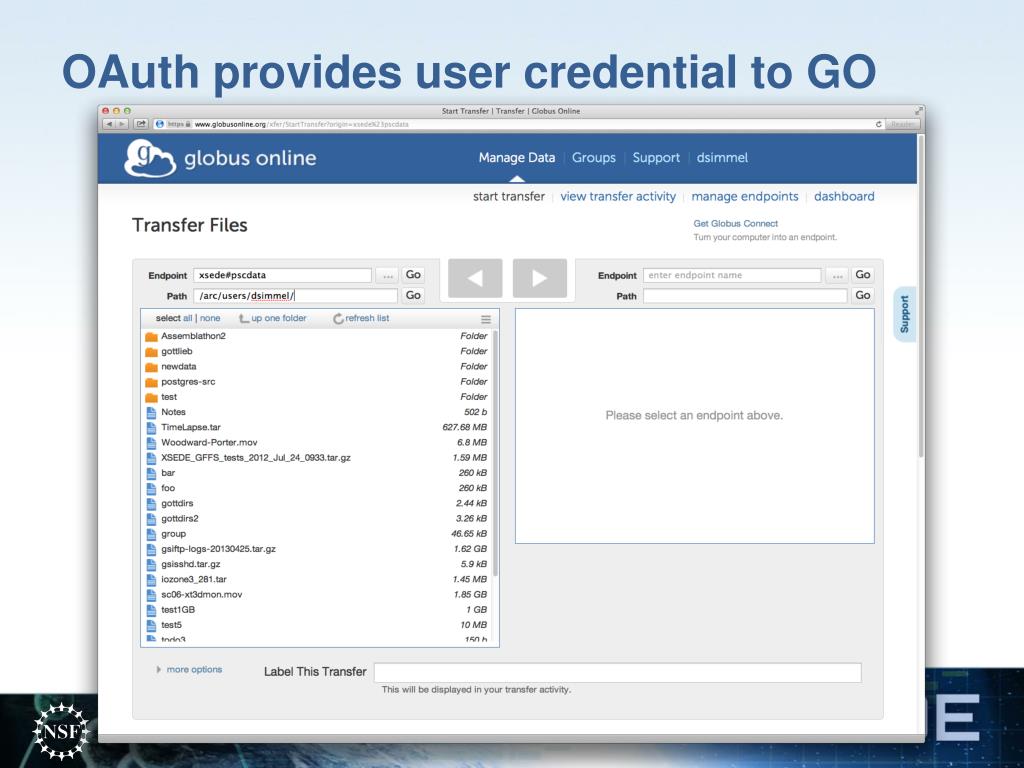Open the Manage Data tab

click(517, 157)
